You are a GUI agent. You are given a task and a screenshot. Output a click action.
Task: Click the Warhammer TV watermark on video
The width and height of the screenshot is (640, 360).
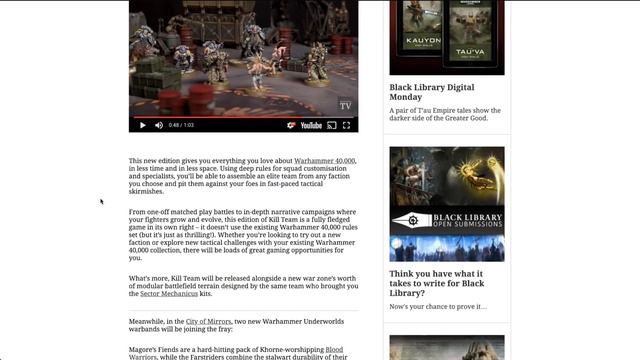click(x=345, y=104)
